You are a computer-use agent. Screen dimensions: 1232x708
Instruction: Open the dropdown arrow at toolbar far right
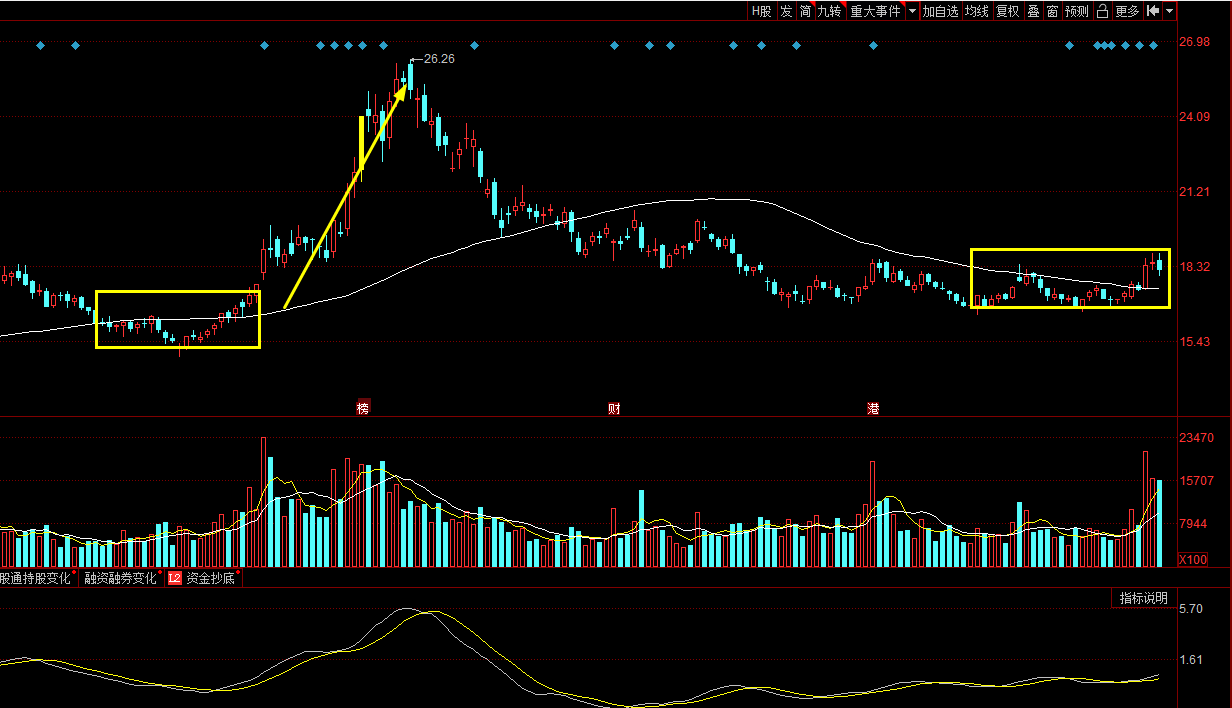(1170, 11)
